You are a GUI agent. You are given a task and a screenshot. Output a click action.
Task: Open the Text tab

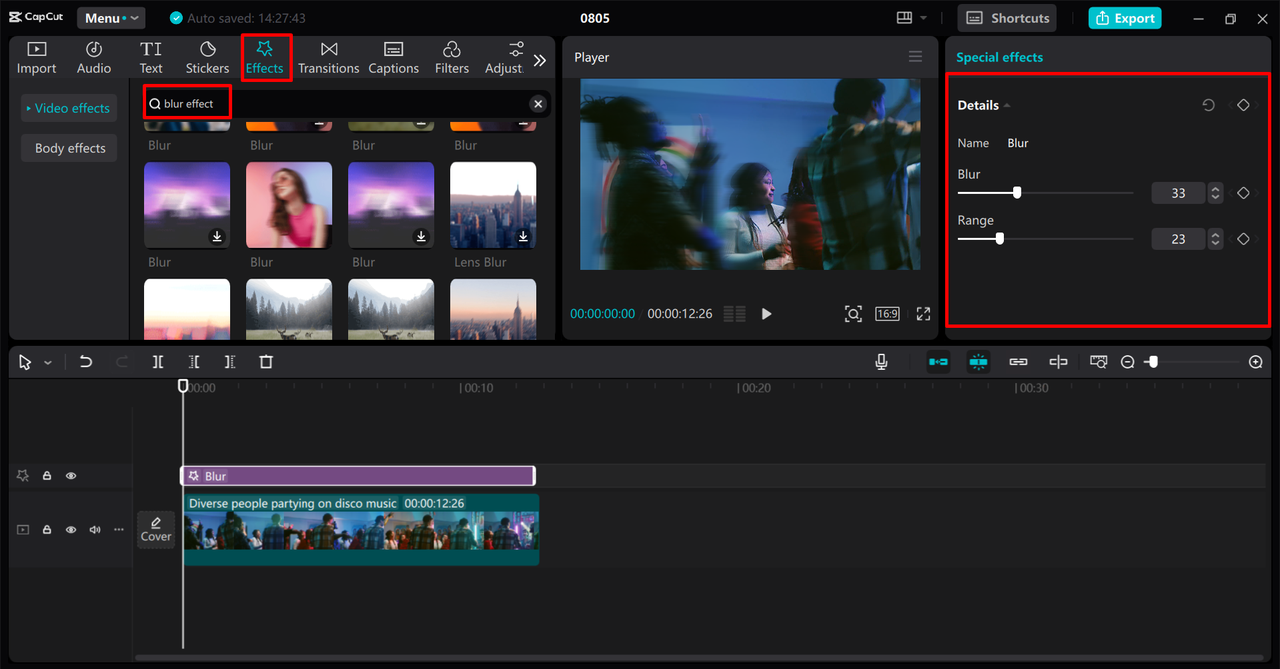pyautogui.click(x=151, y=58)
